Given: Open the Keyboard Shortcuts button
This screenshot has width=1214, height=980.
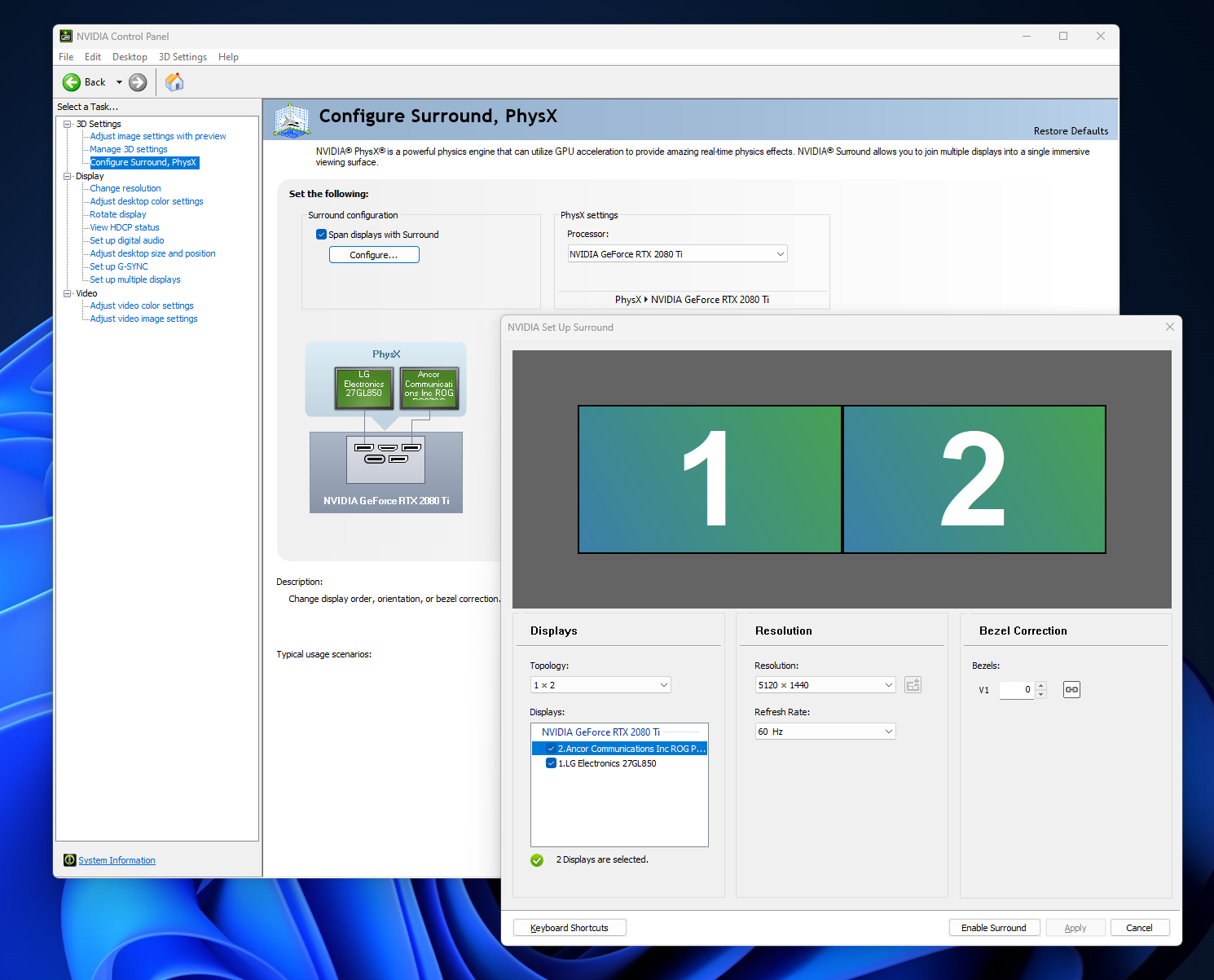Looking at the screenshot, I should (570, 928).
